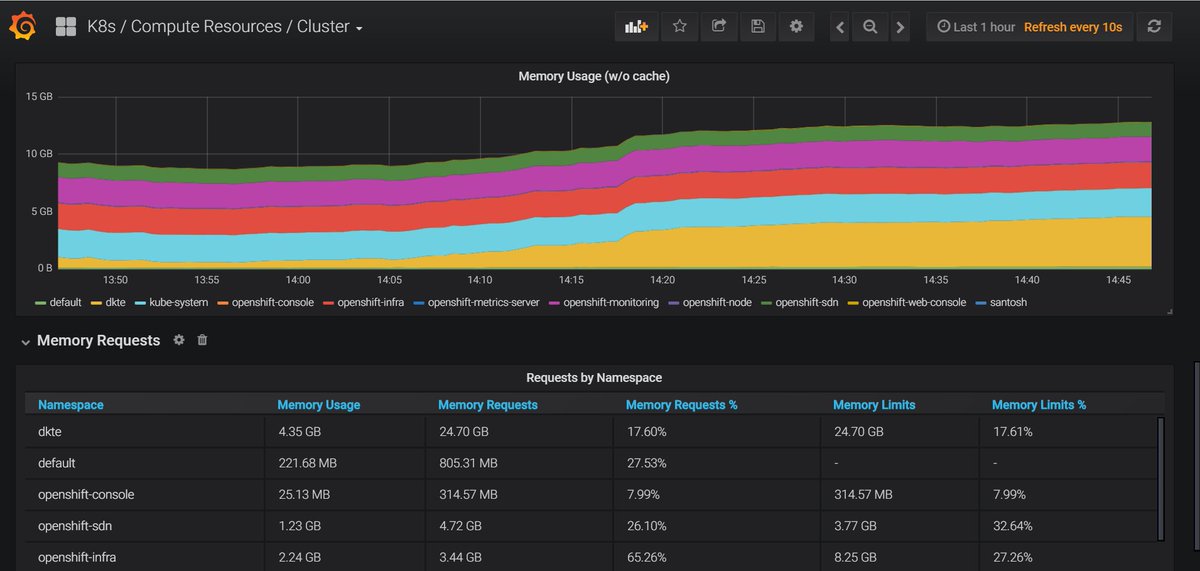Viewport: 1200px width, 571px height.
Task: Click the 7.99% memory requests percentage for openshift-console
Action: [x=642, y=495]
